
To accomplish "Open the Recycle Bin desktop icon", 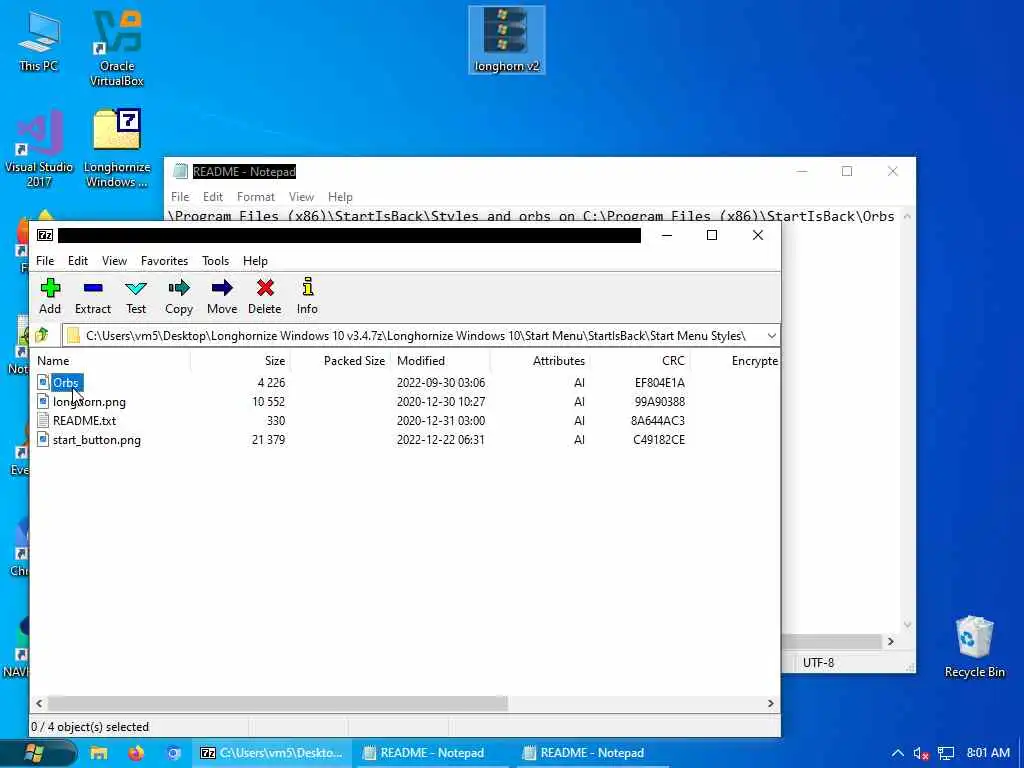I will pos(974,647).
